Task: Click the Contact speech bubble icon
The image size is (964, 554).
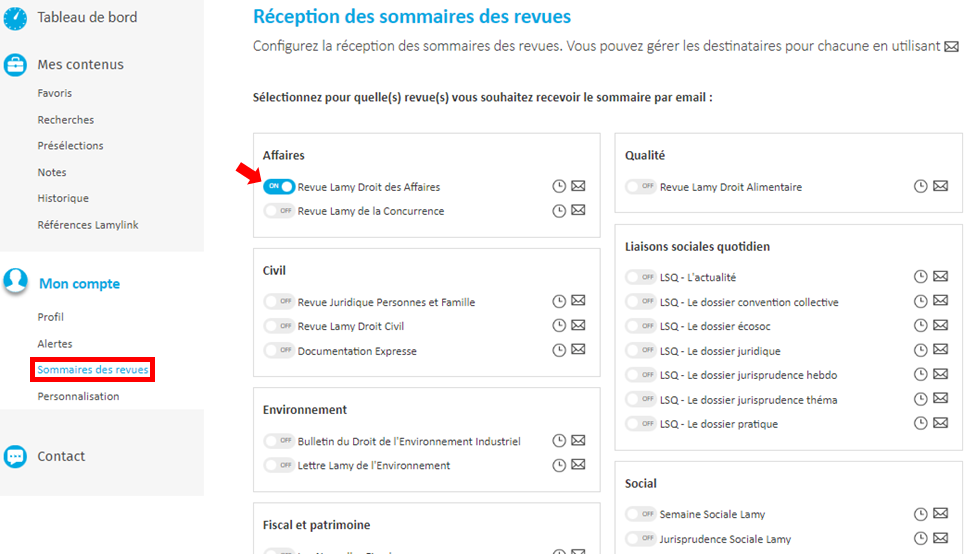Action: (x=15, y=456)
